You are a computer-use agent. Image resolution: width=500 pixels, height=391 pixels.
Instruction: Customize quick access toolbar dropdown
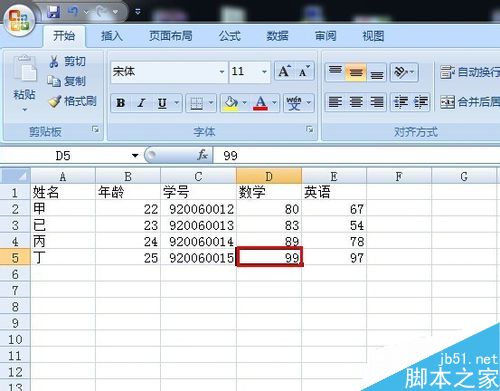138,12
